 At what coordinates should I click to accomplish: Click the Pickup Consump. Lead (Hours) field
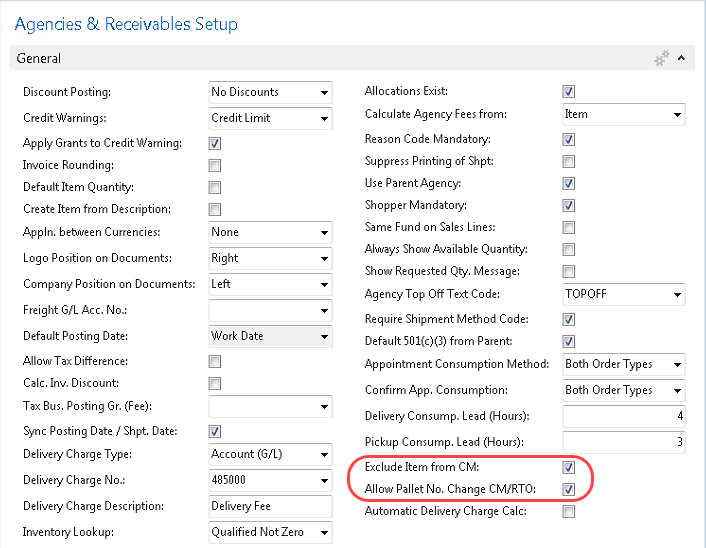pyautogui.click(x=623, y=441)
